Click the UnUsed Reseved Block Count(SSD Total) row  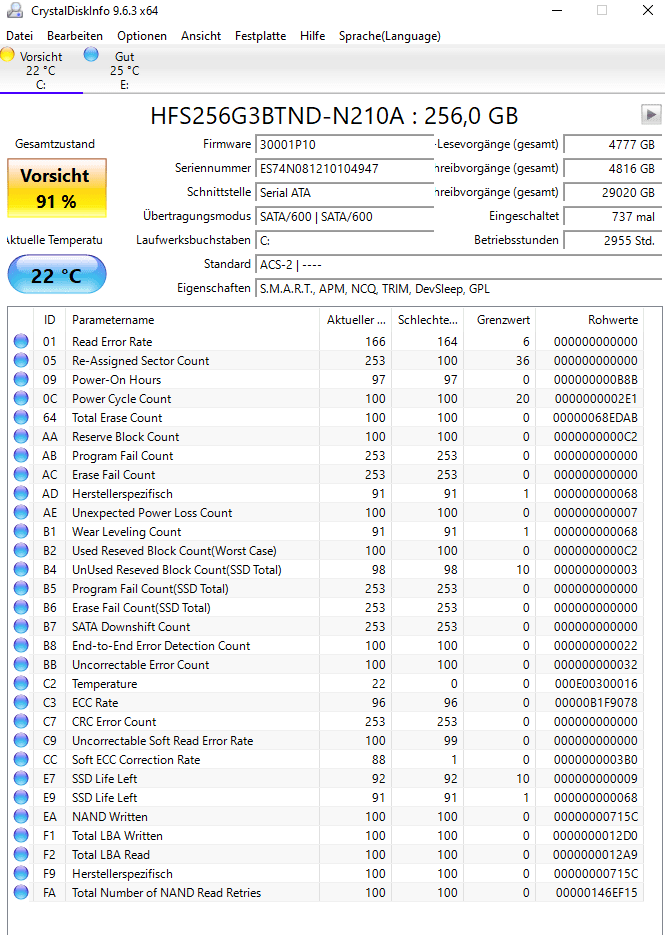click(326, 570)
